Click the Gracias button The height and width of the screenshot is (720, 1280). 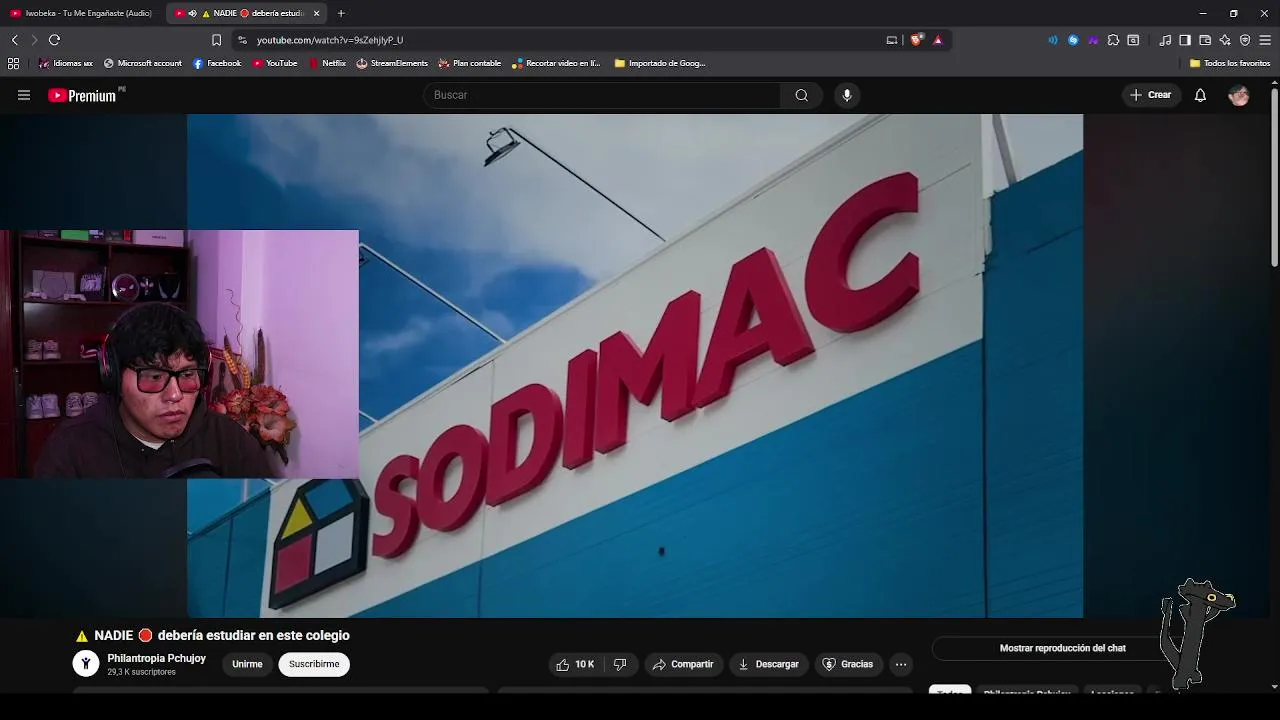coord(848,664)
